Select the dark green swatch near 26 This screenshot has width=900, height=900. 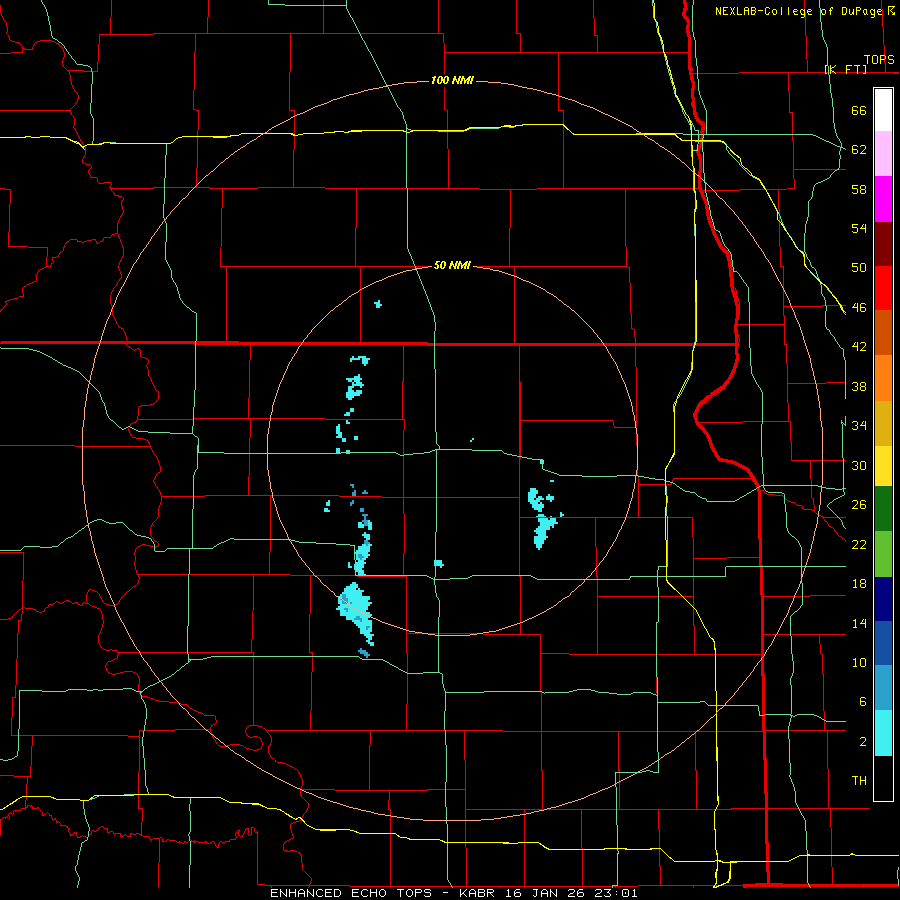click(883, 509)
